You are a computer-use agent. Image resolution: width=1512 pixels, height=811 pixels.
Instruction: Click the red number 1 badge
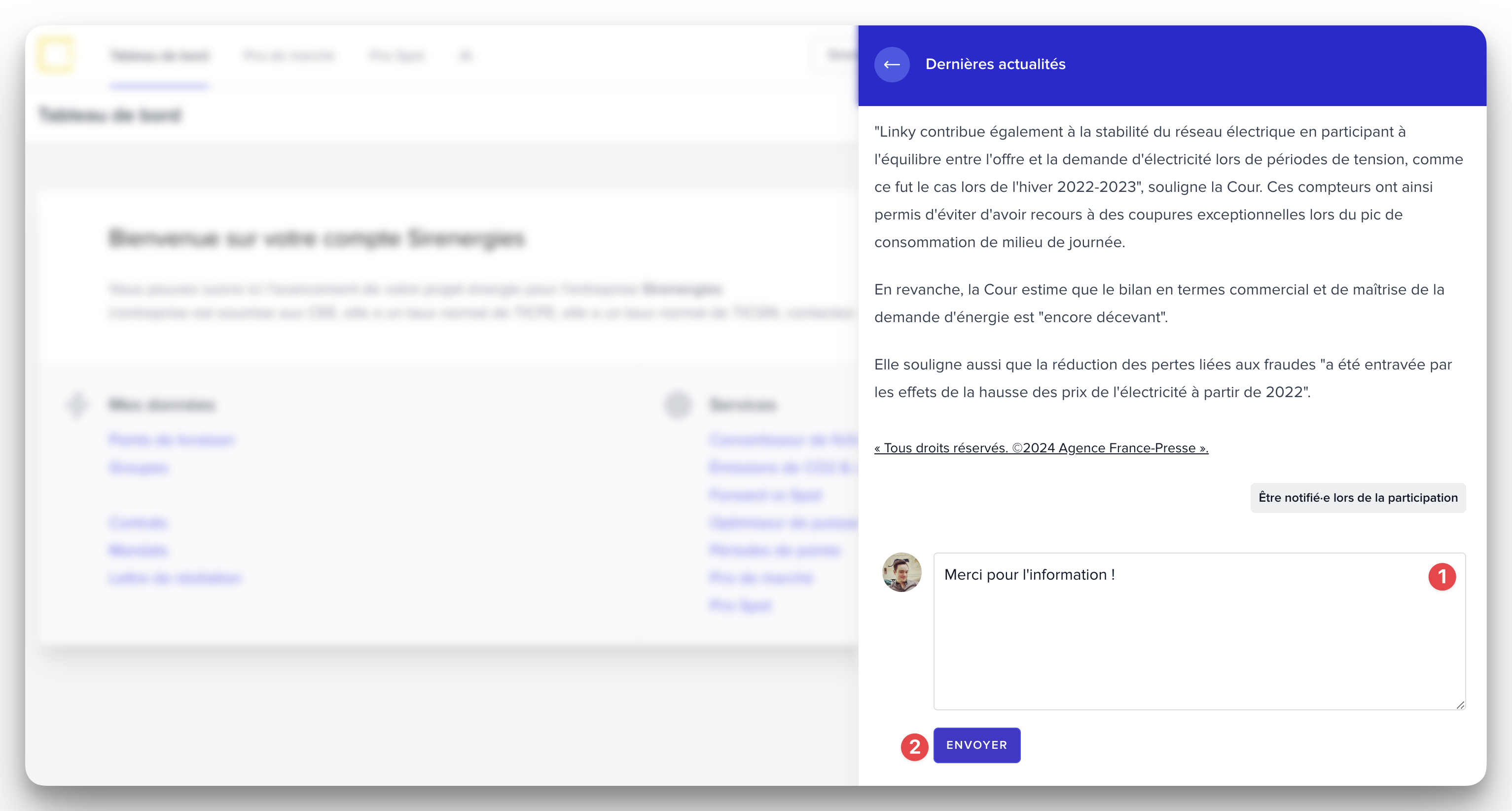(x=1441, y=577)
